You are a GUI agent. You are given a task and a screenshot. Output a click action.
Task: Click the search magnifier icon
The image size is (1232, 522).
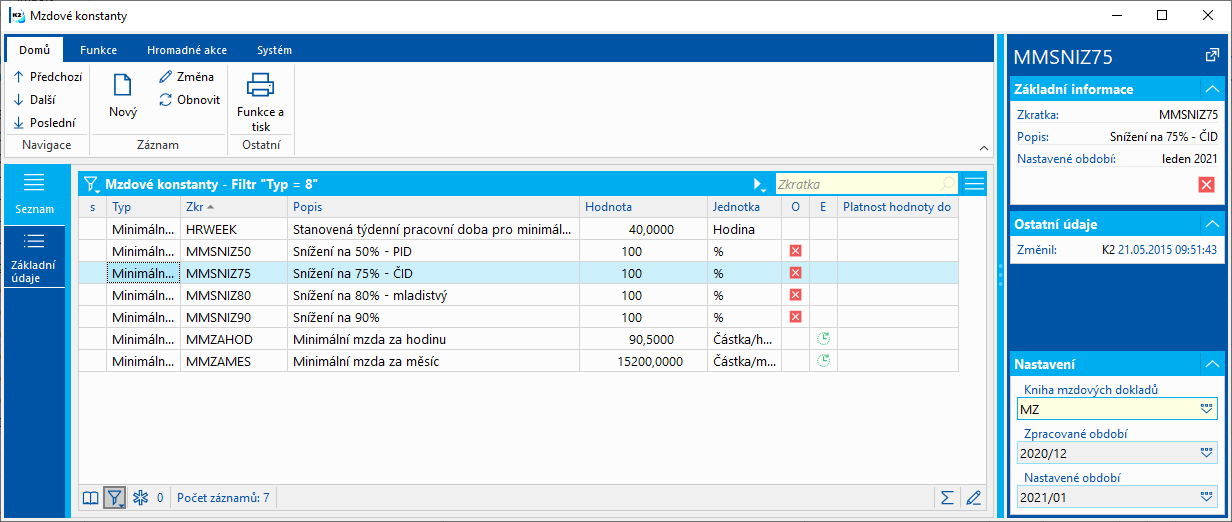[948, 184]
